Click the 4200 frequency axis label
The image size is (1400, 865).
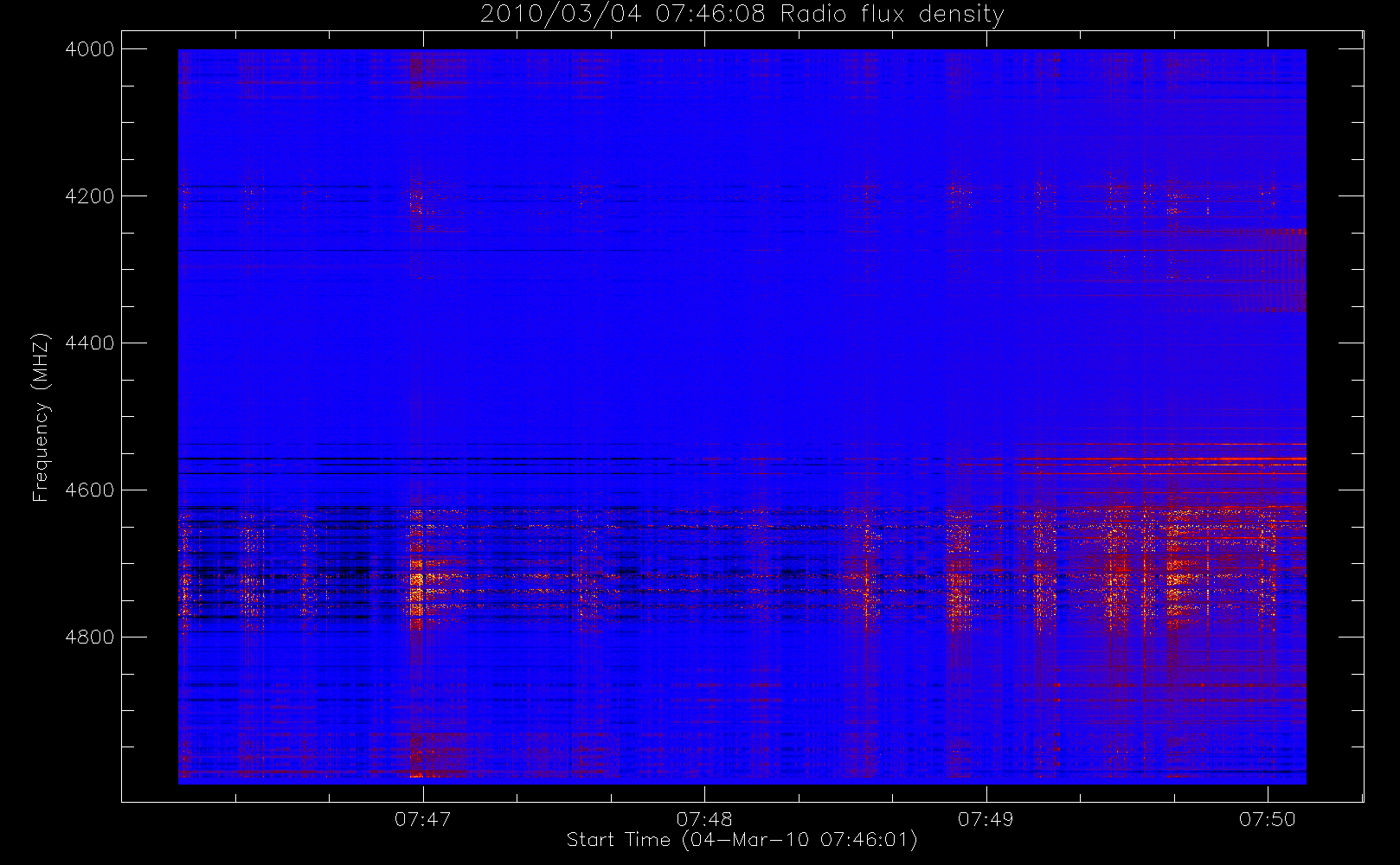[90, 196]
